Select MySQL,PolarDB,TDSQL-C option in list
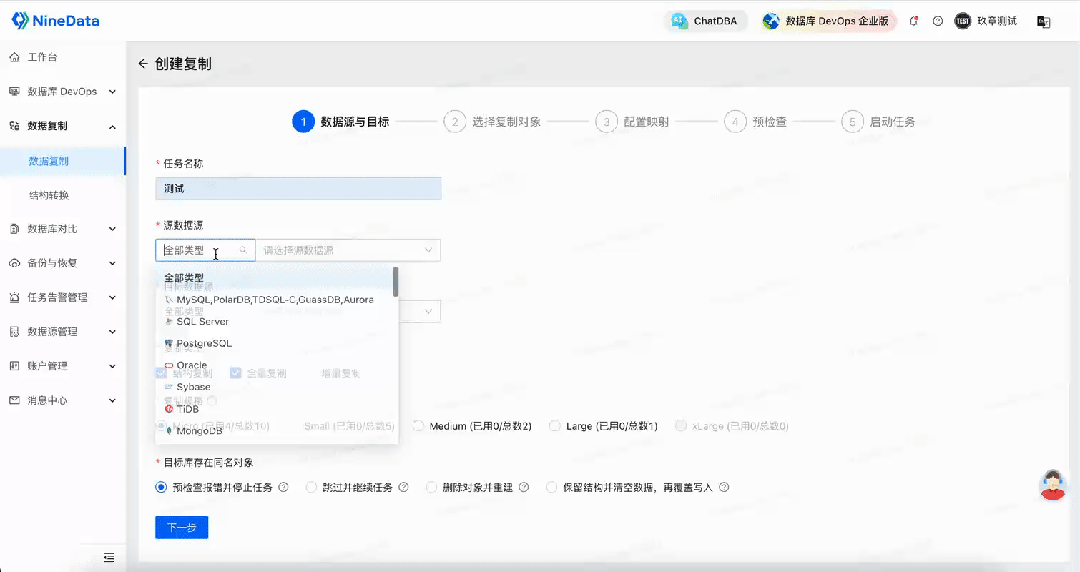1080x572 pixels. [x=274, y=300]
